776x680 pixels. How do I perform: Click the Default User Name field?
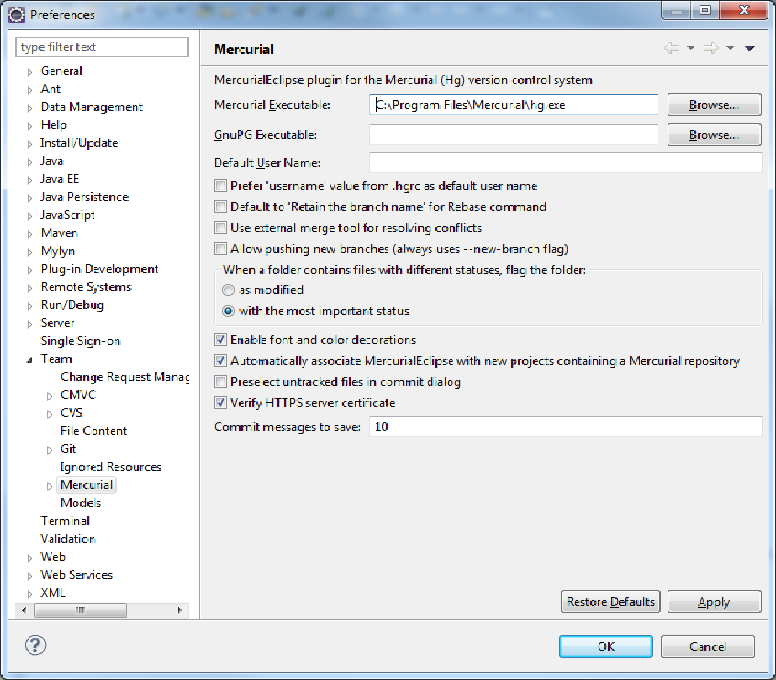[565, 163]
